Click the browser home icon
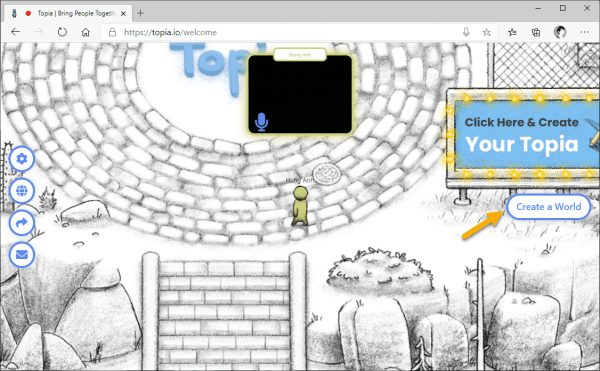The height and width of the screenshot is (371, 600). click(x=86, y=32)
